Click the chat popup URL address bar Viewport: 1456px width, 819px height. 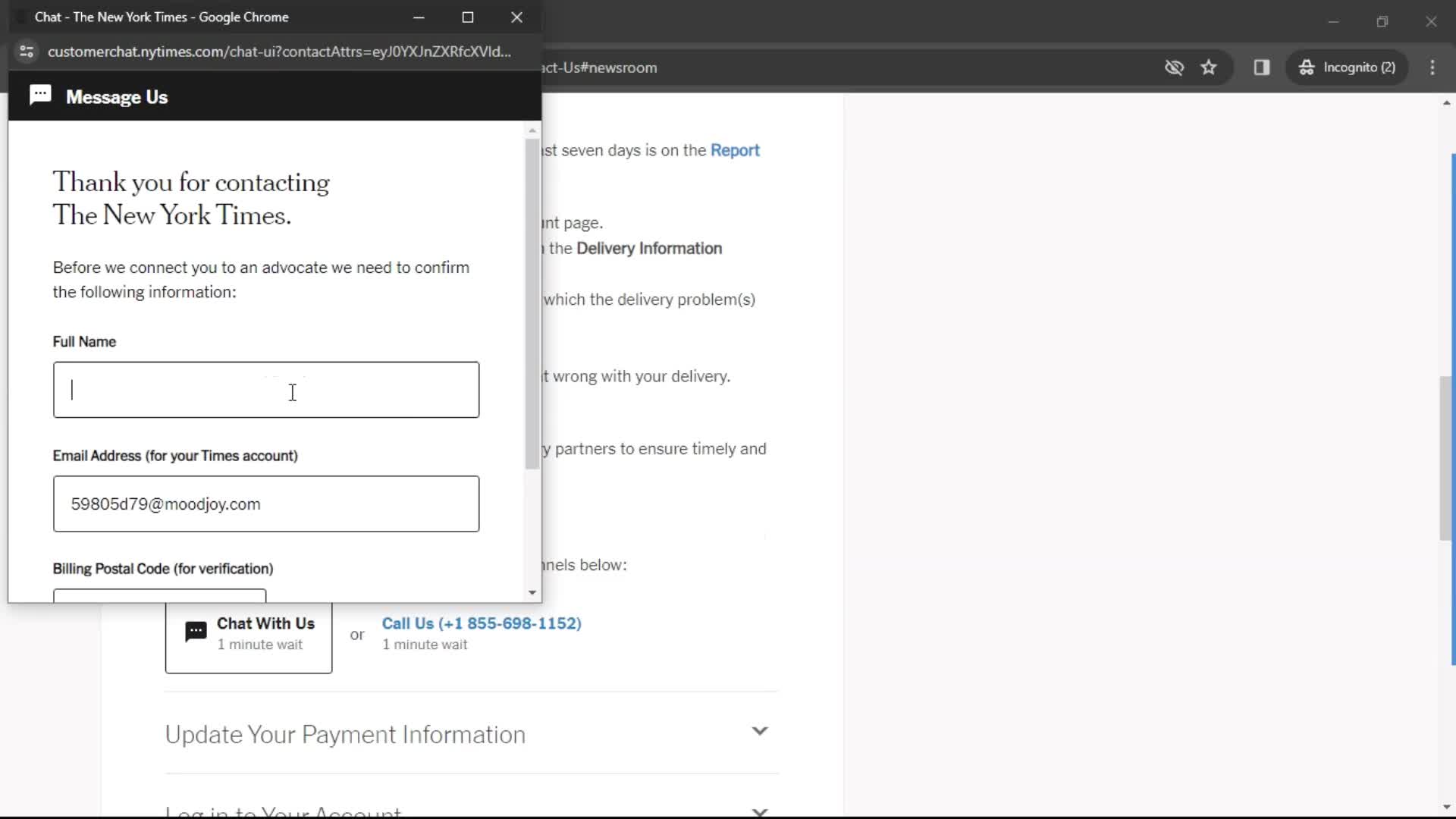(279, 52)
